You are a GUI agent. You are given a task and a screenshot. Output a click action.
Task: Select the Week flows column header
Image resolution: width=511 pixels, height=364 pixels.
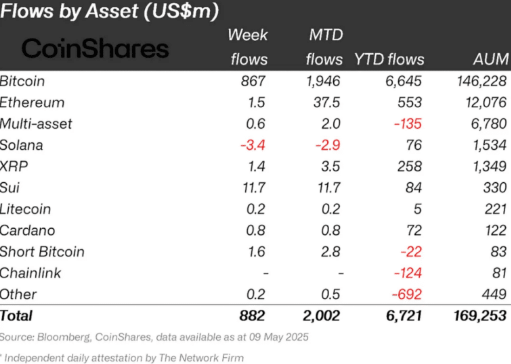(x=248, y=47)
